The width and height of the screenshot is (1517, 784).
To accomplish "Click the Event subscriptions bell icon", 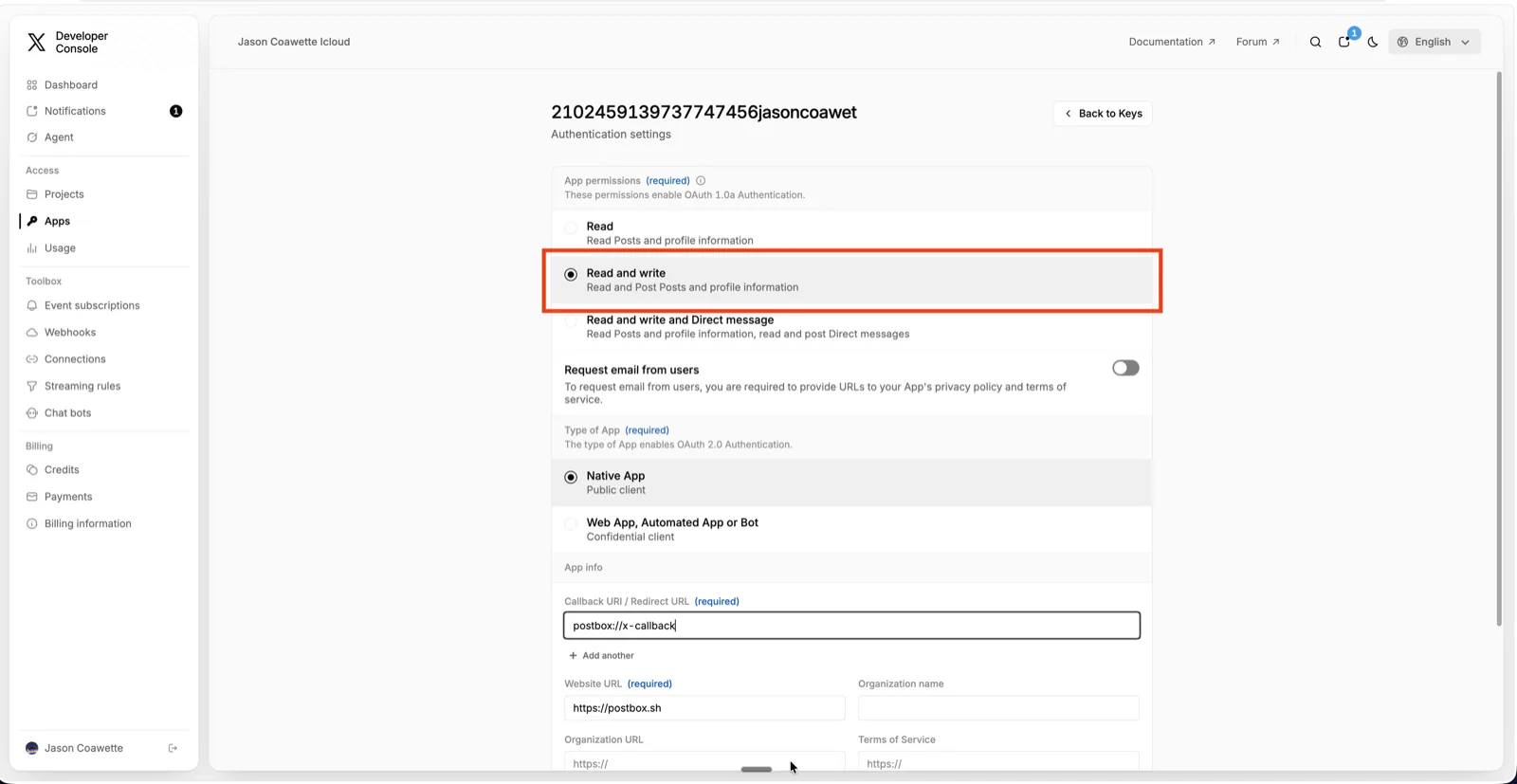I will [32, 305].
